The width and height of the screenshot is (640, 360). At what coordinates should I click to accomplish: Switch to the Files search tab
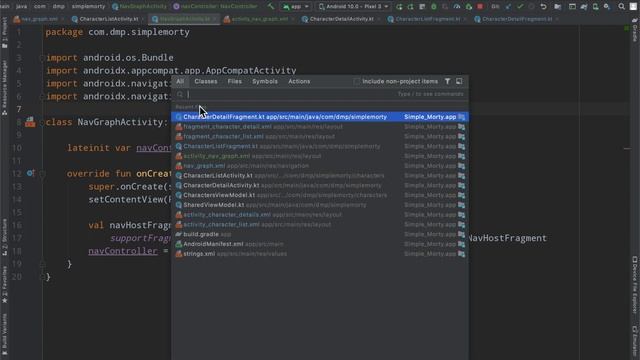tap(234, 81)
